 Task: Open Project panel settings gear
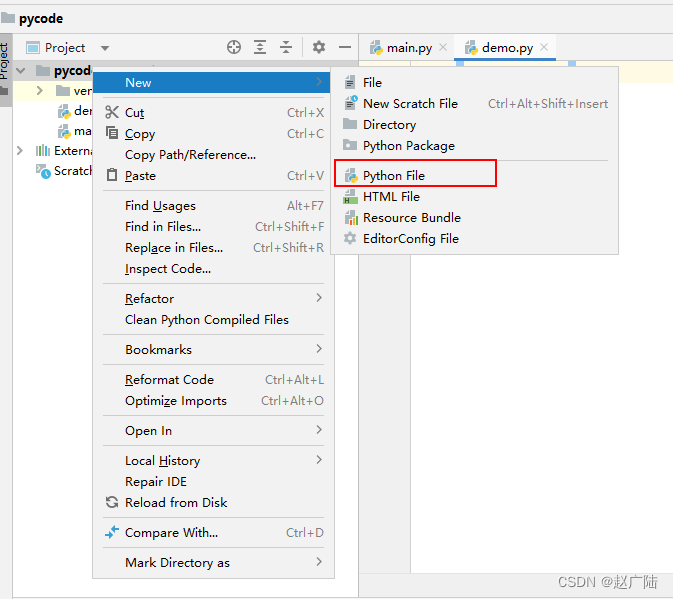point(318,47)
